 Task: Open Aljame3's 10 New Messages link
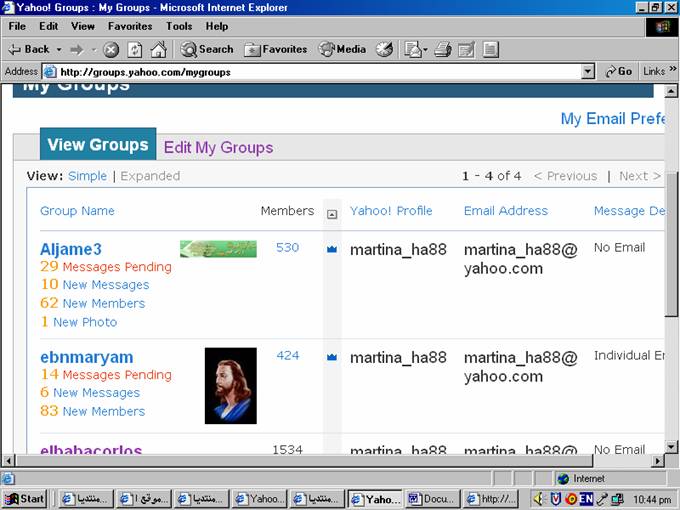tap(95, 284)
